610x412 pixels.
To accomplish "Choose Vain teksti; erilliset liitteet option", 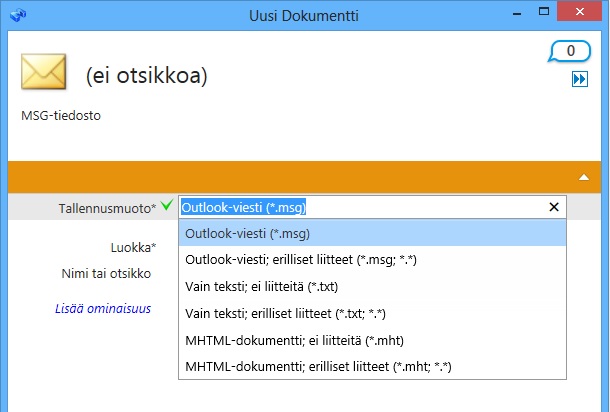I will coord(372,314).
